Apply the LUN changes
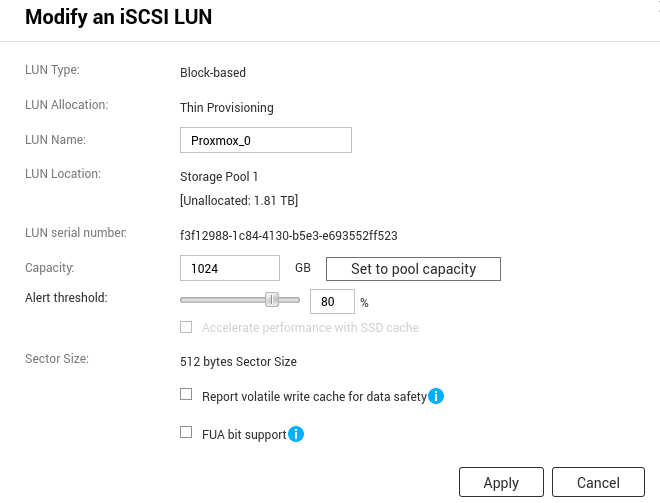This screenshot has width=660, height=503. coord(501,482)
